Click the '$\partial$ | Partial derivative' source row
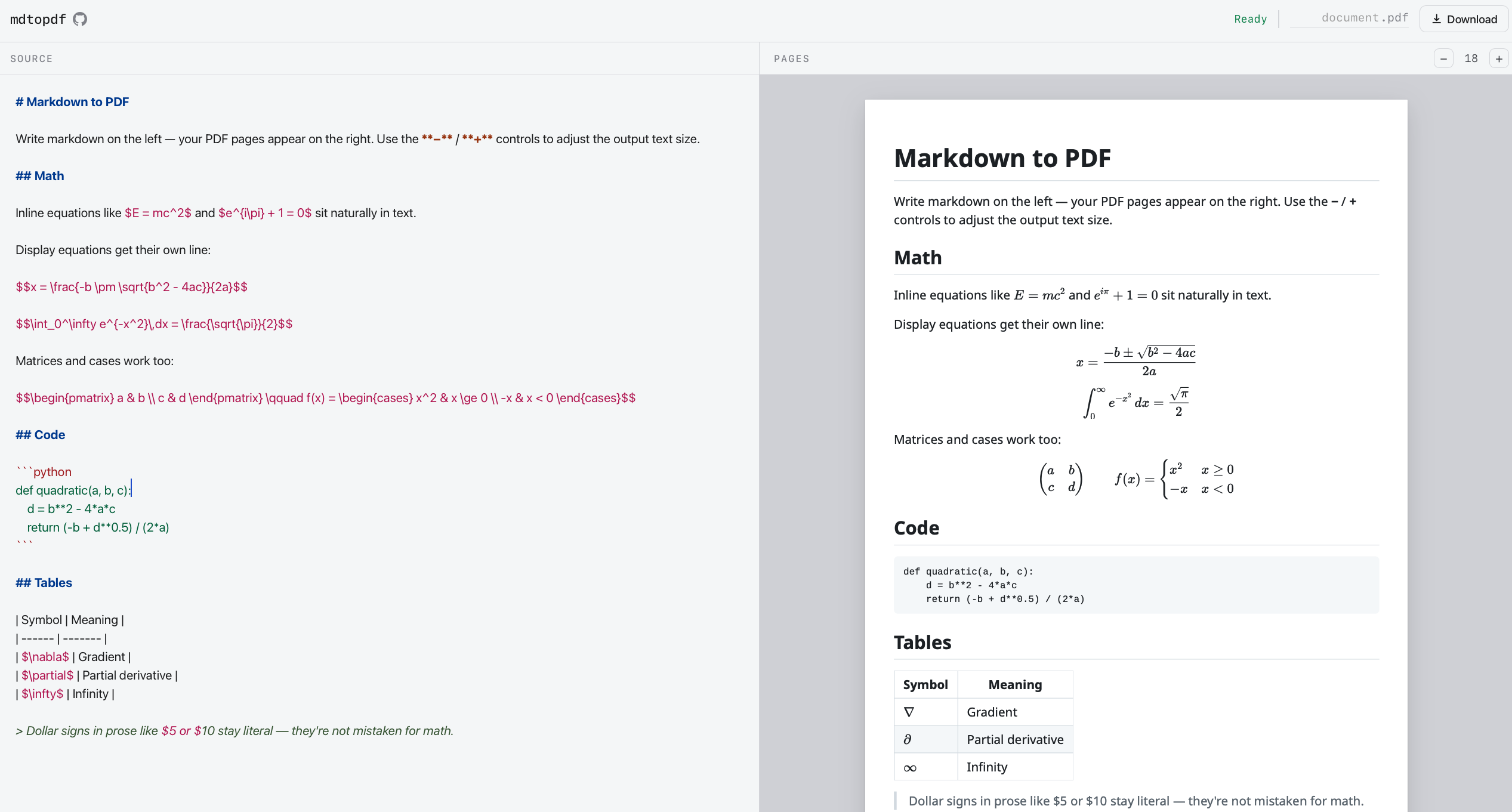 (97, 675)
